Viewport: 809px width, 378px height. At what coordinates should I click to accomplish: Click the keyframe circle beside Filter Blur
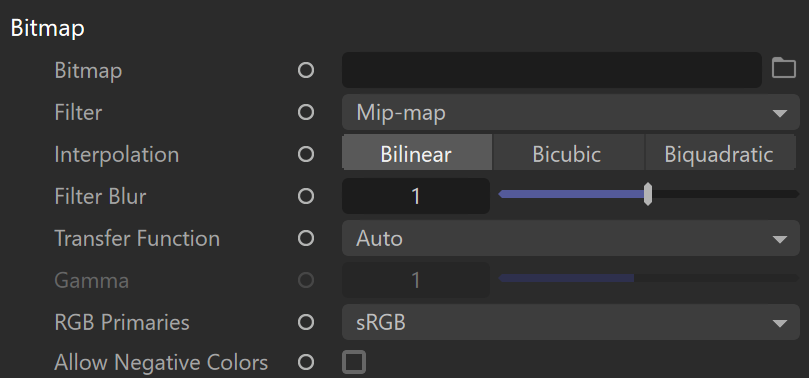point(306,196)
